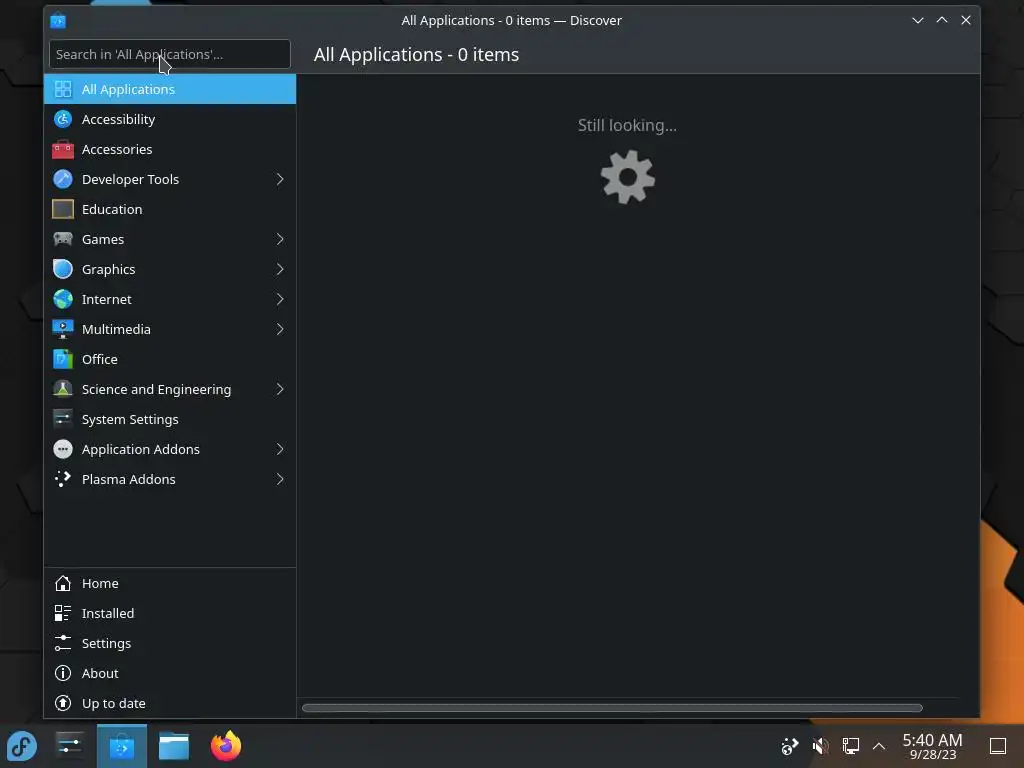Open Discover Settings page

pos(170,643)
